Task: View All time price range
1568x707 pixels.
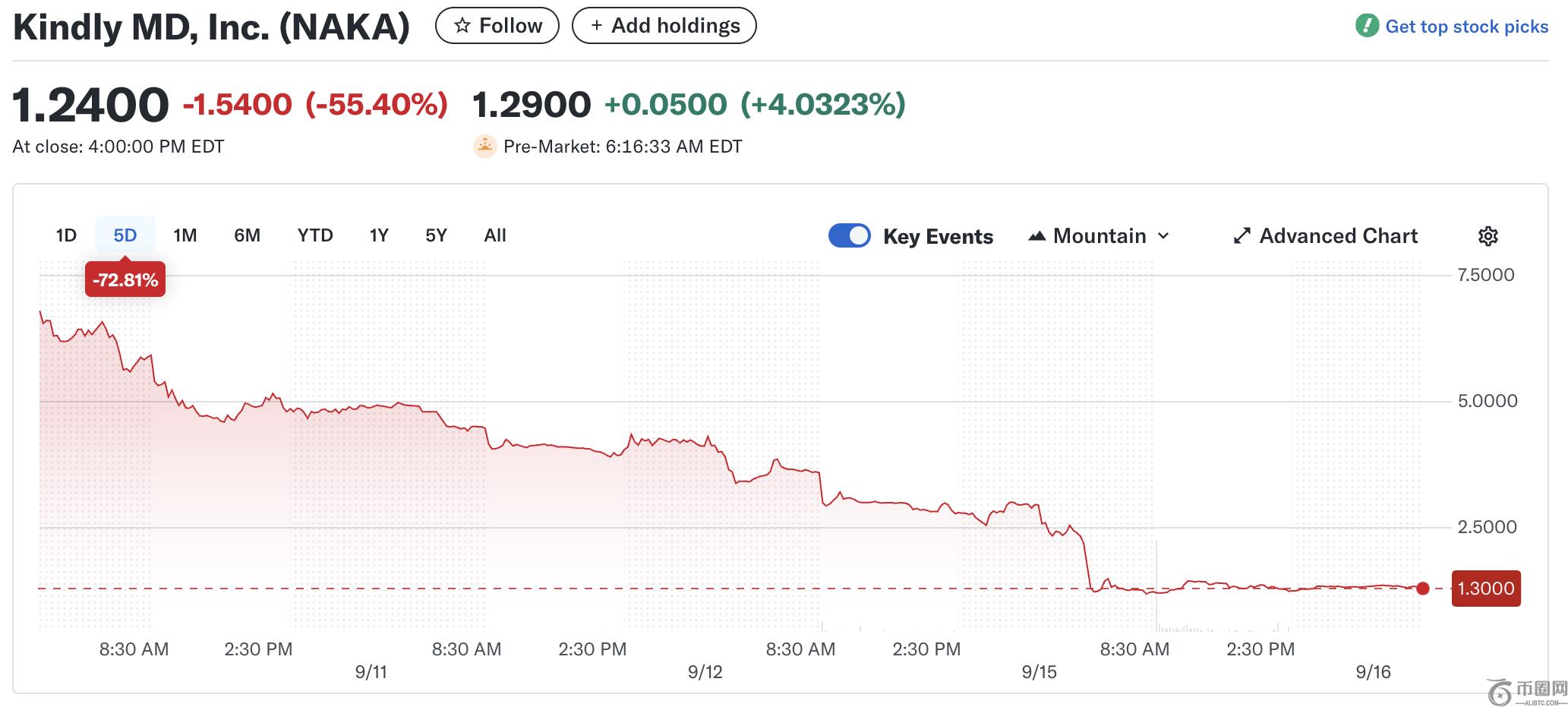Action: click(x=495, y=235)
